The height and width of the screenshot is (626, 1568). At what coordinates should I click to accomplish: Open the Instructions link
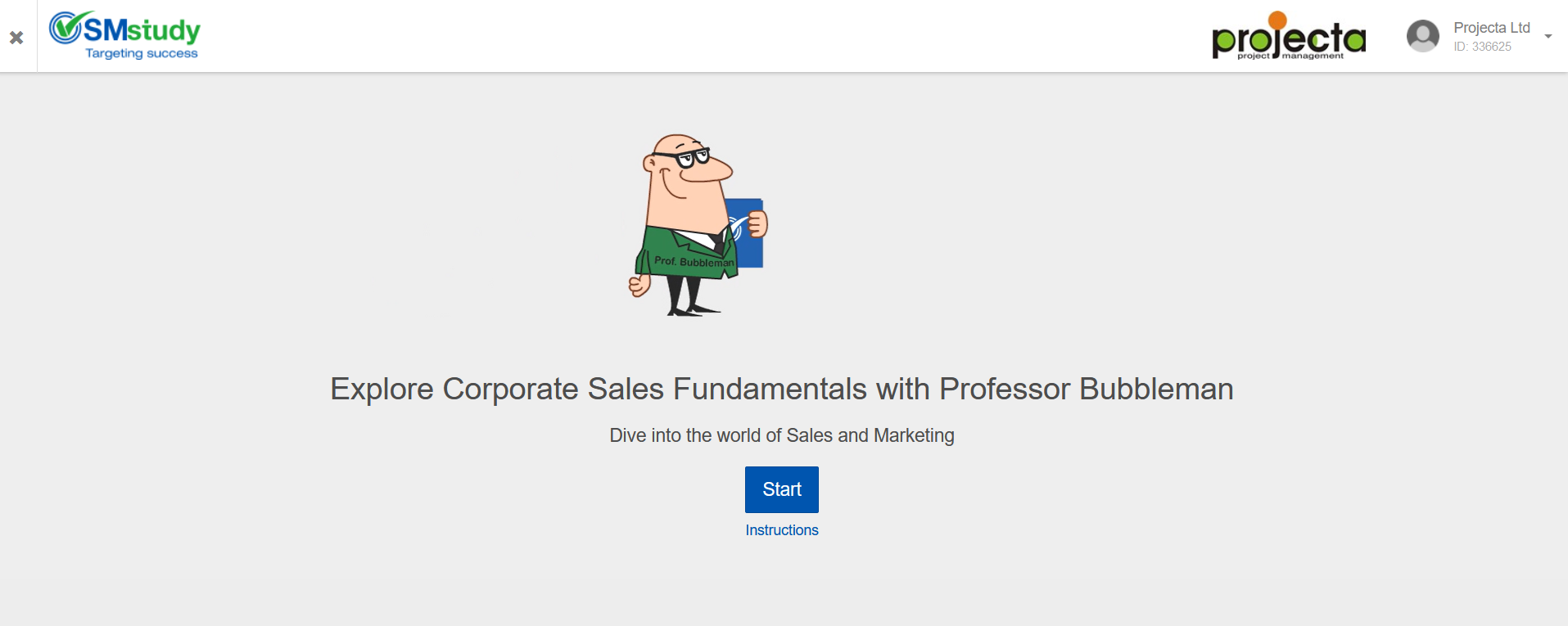(782, 530)
